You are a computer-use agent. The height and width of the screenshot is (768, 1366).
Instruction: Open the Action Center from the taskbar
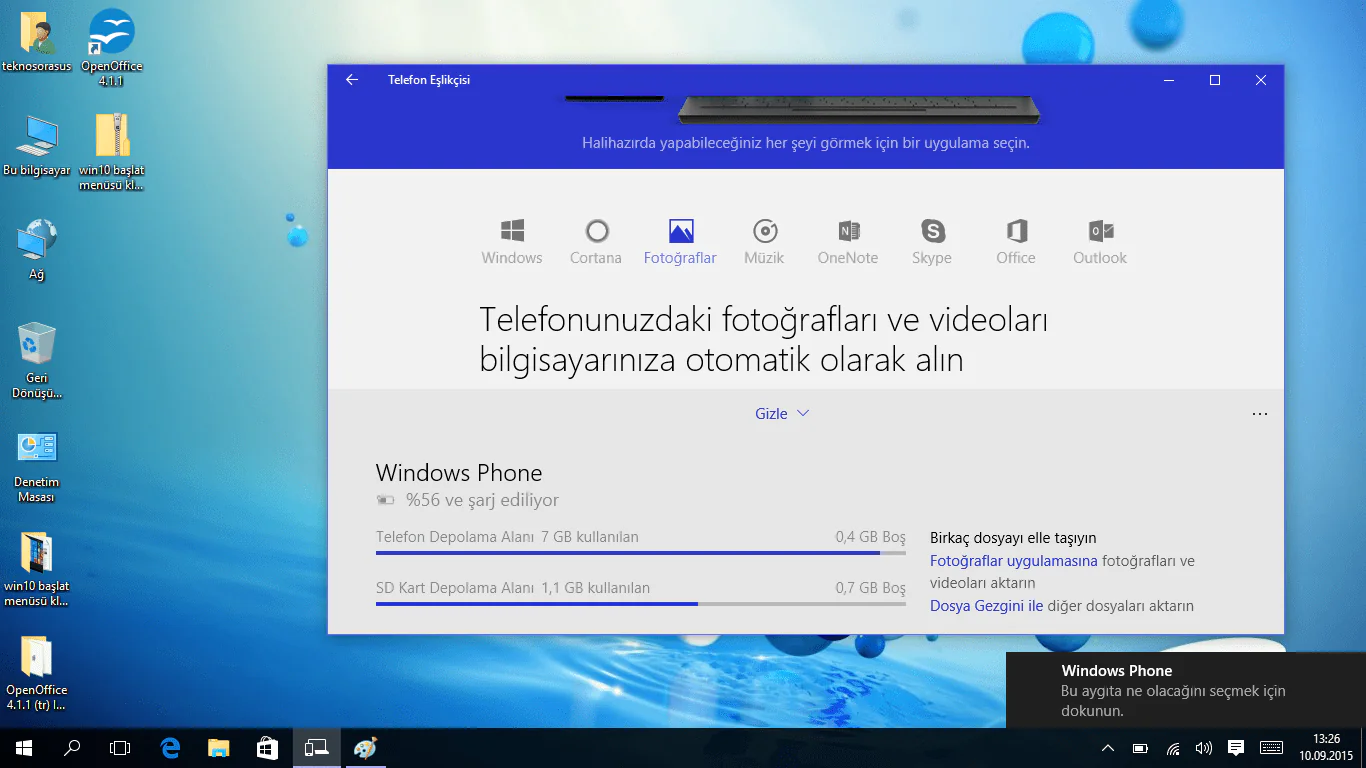tap(1235, 747)
